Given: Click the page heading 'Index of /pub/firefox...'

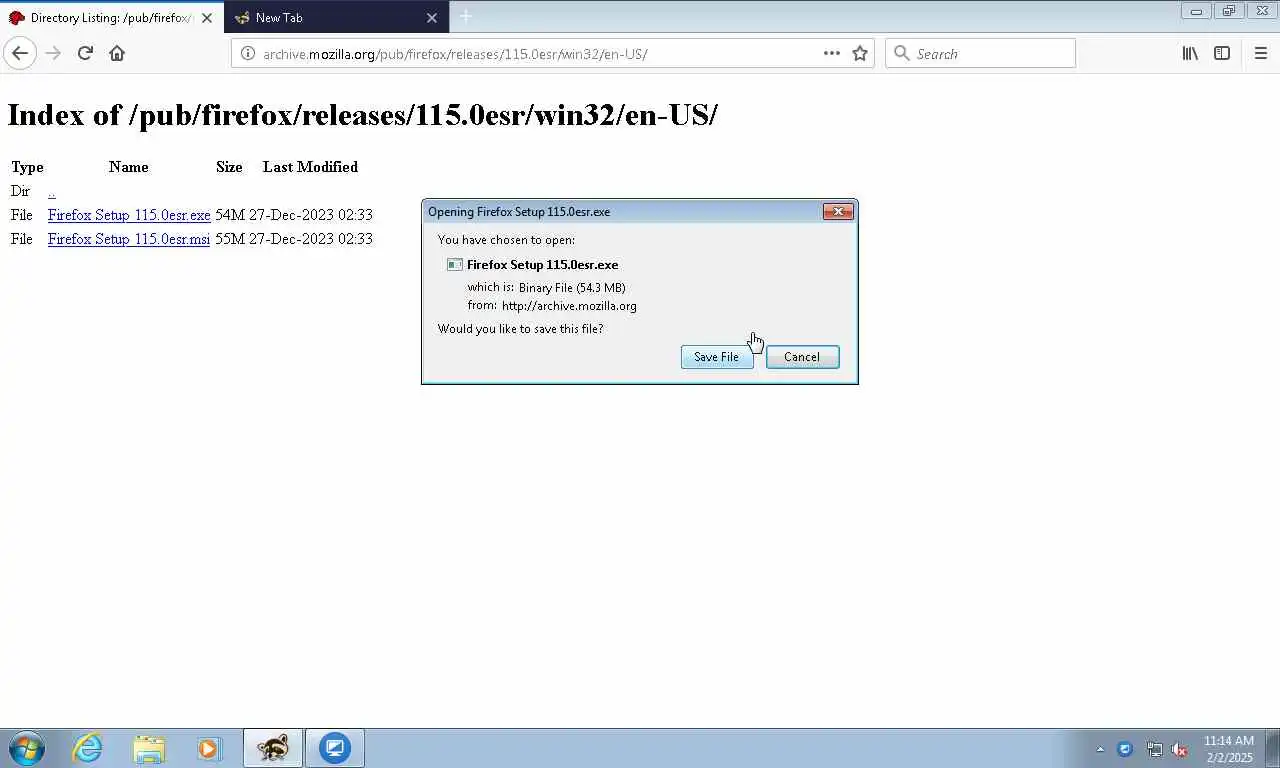Looking at the screenshot, I should coord(362,115).
